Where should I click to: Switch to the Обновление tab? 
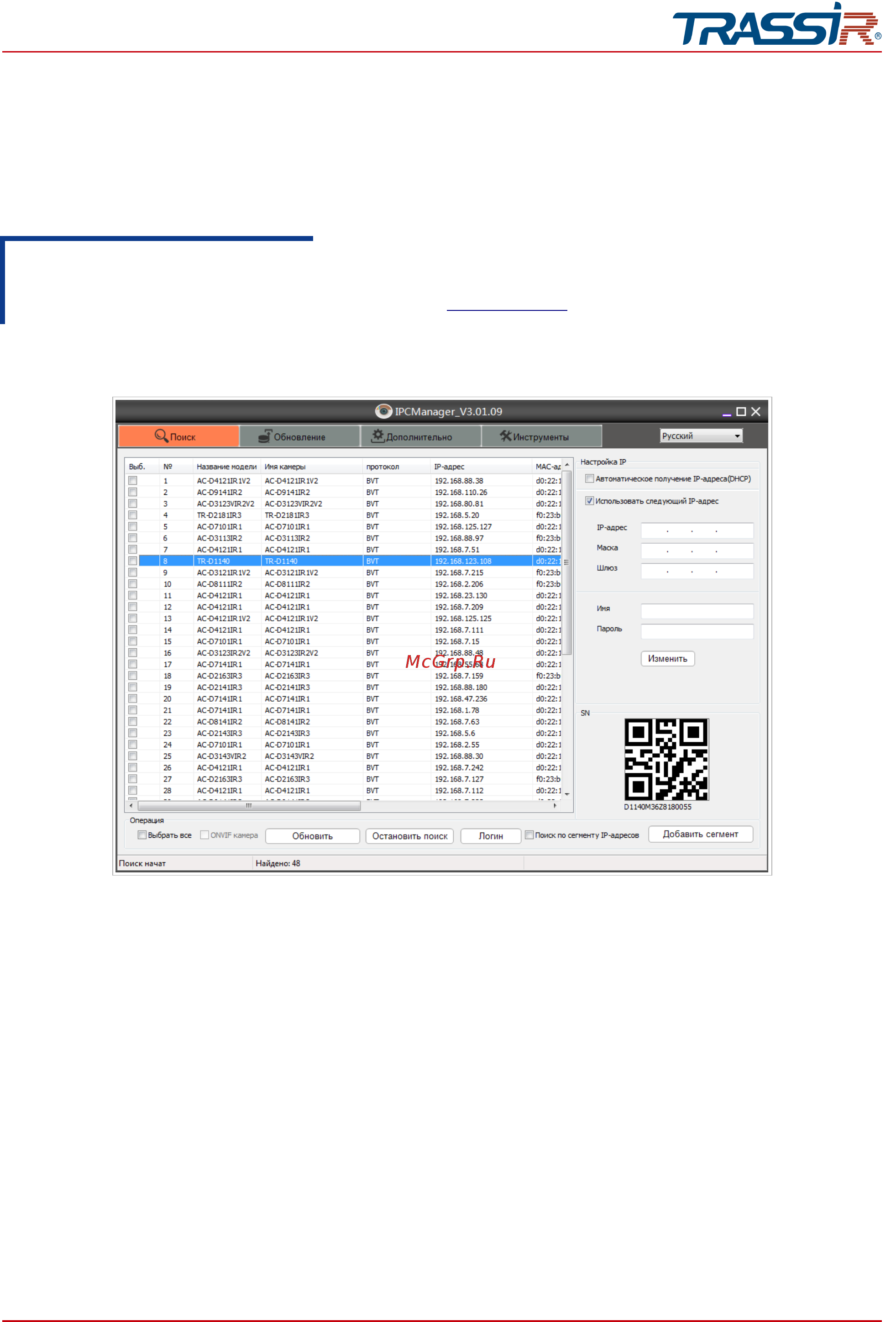(x=300, y=436)
